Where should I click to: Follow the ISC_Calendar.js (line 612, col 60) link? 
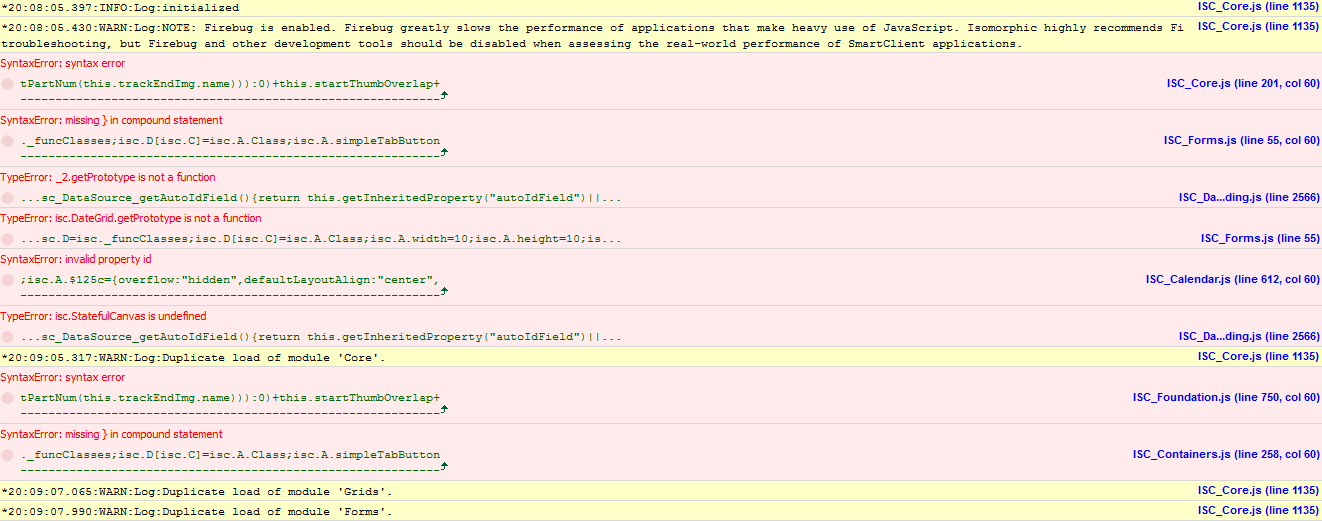click(x=1232, y=279)
